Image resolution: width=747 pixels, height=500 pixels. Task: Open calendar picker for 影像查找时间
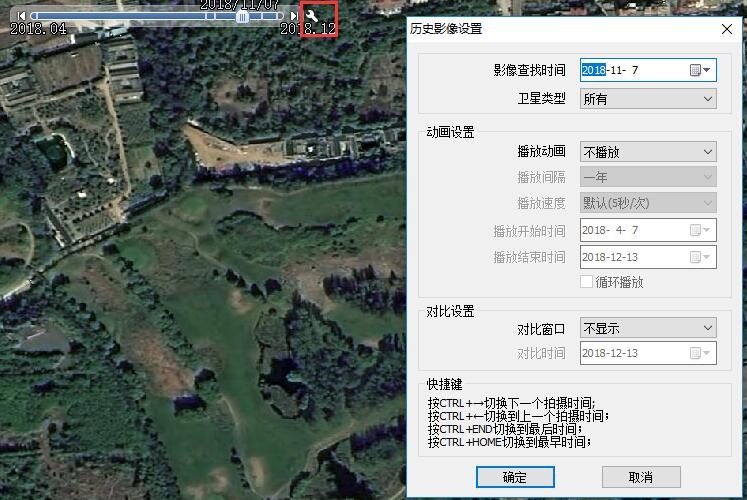[700, 70]
